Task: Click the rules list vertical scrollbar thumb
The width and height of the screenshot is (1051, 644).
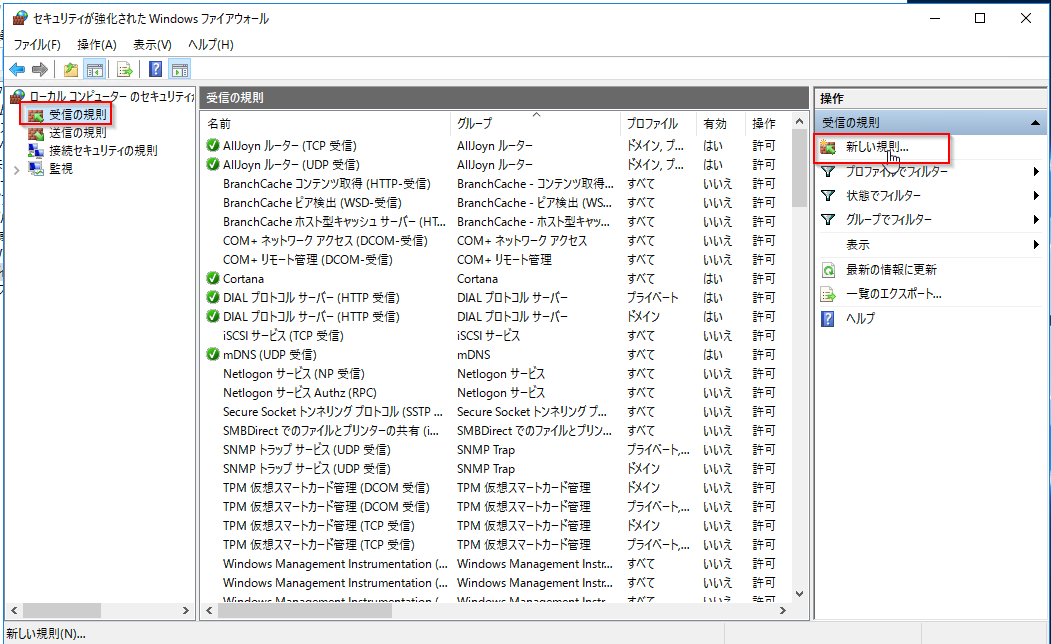Action: coord(799,168)
